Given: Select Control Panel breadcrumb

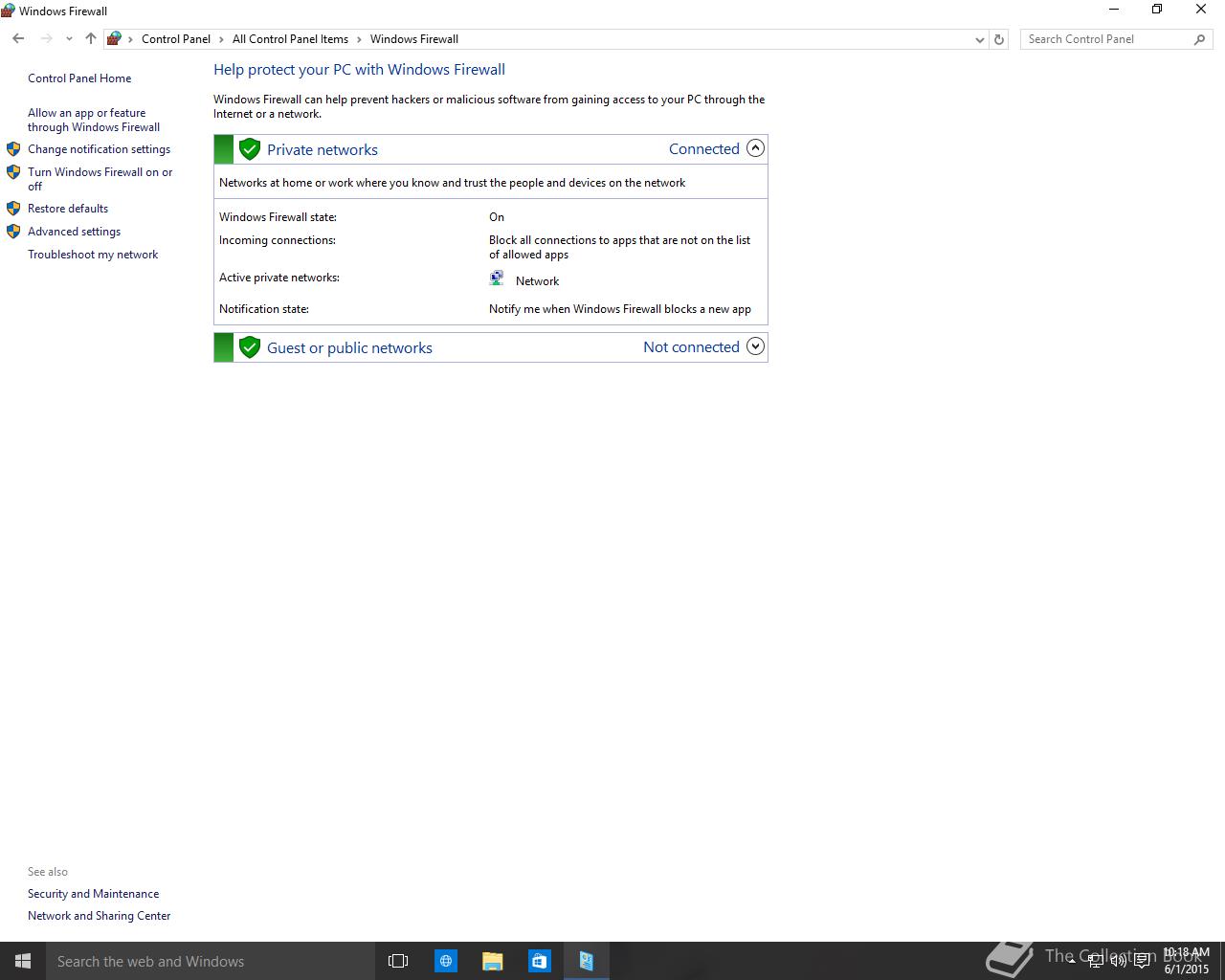Looking at the screenshot, I should coord(176,39).
